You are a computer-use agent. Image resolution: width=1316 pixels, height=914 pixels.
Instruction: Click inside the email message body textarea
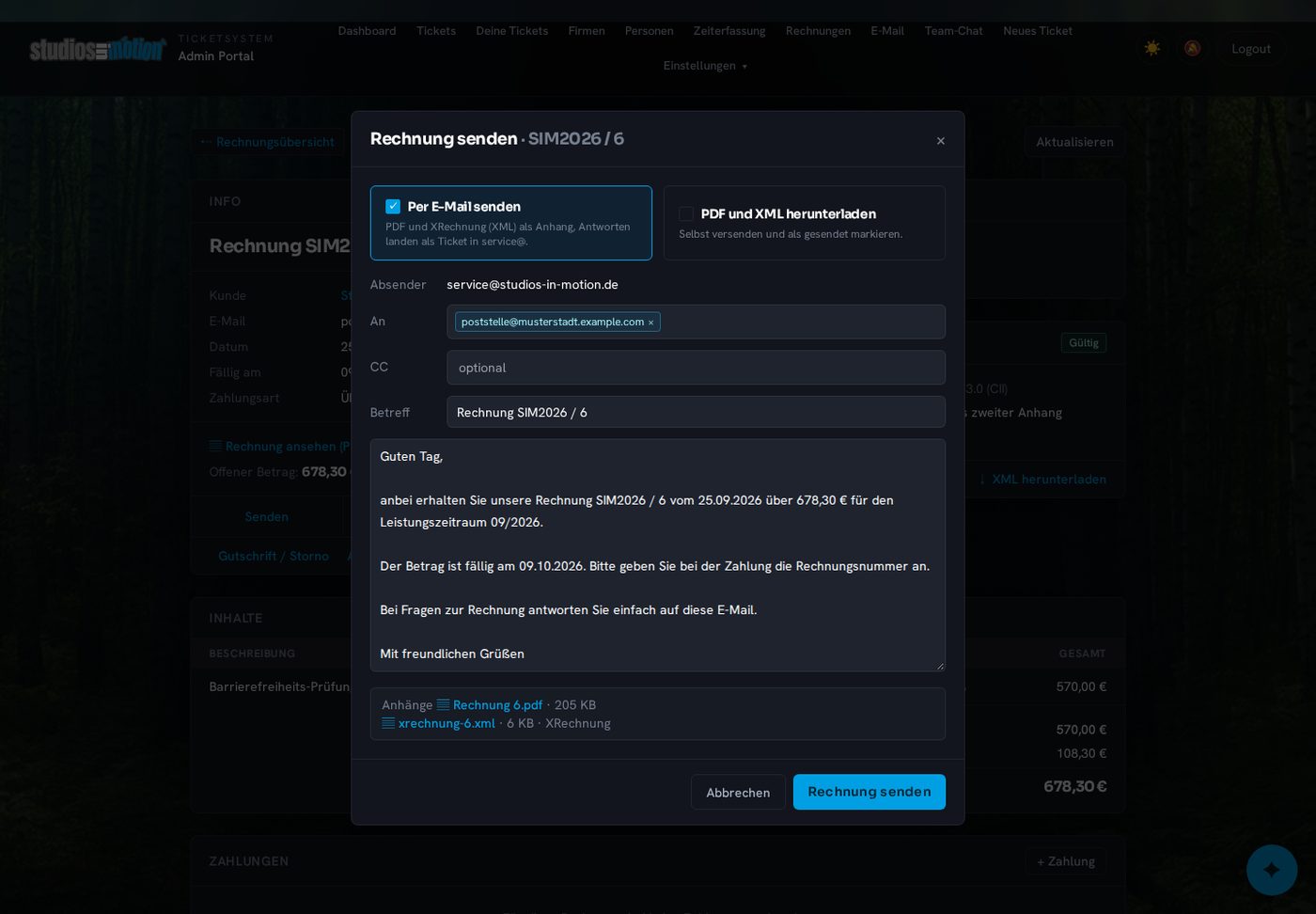point(658,555)
